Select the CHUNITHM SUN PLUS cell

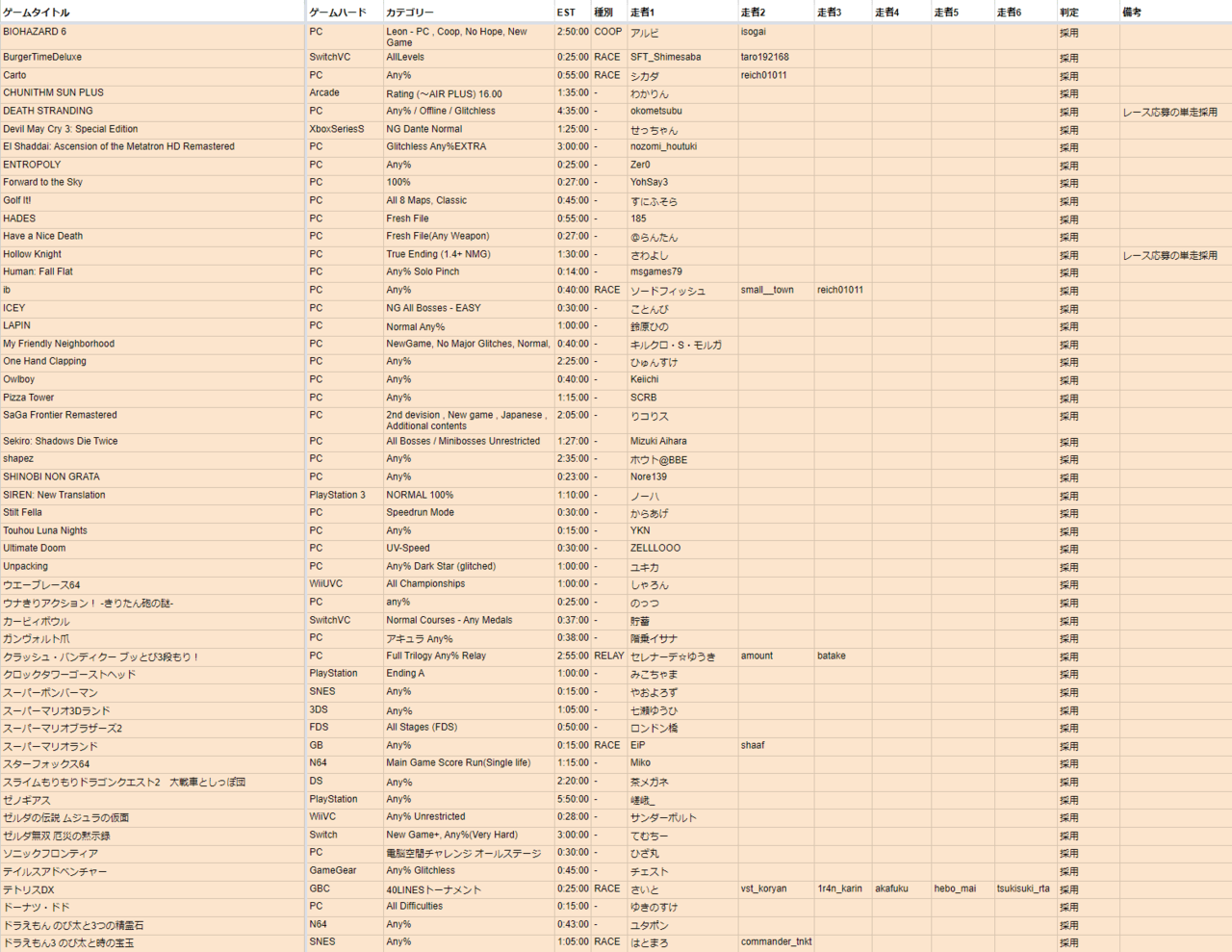tap(152, 93)
